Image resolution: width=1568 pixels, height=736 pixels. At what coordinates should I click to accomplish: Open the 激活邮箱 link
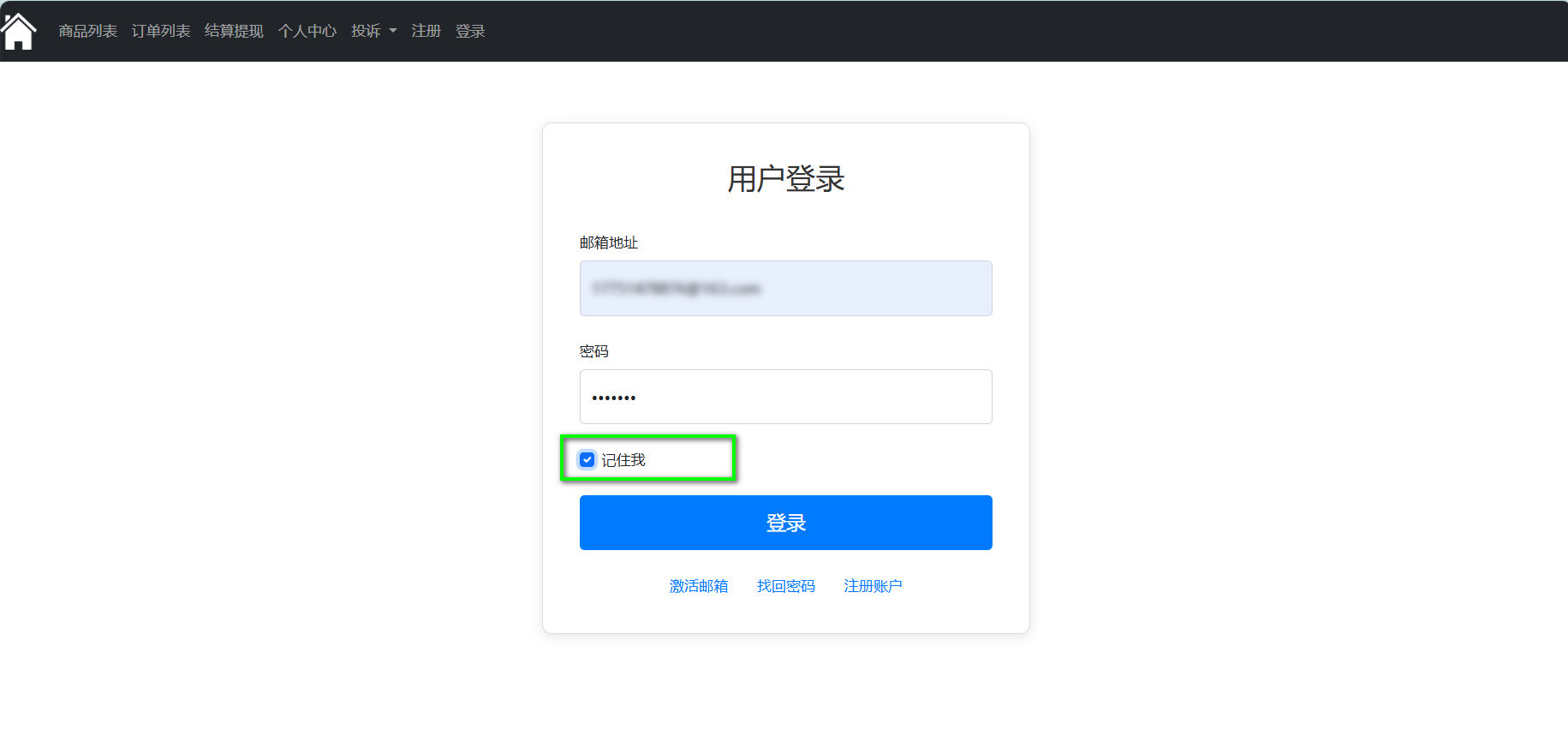(x=699, y=586)
